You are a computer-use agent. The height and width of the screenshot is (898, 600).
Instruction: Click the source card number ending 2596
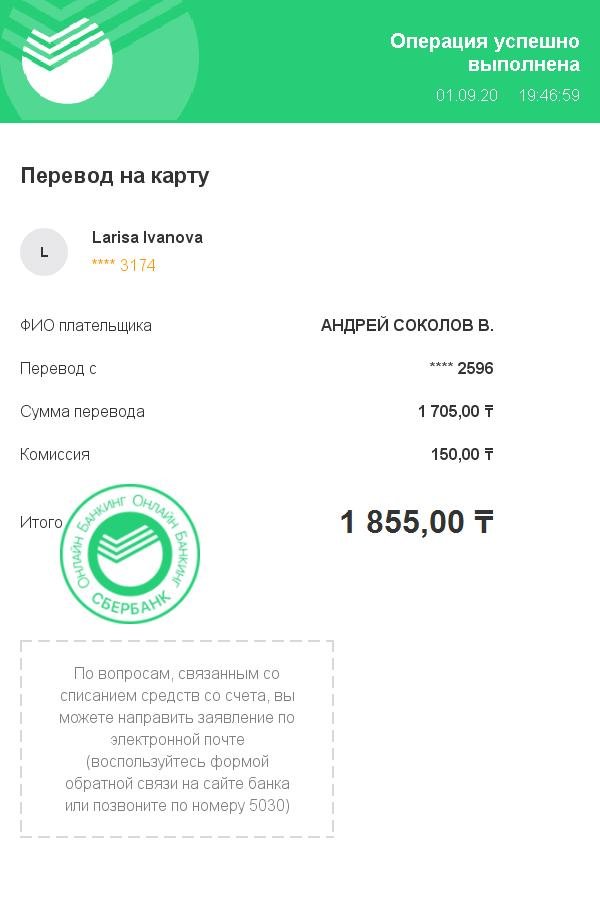coord(461,368)
